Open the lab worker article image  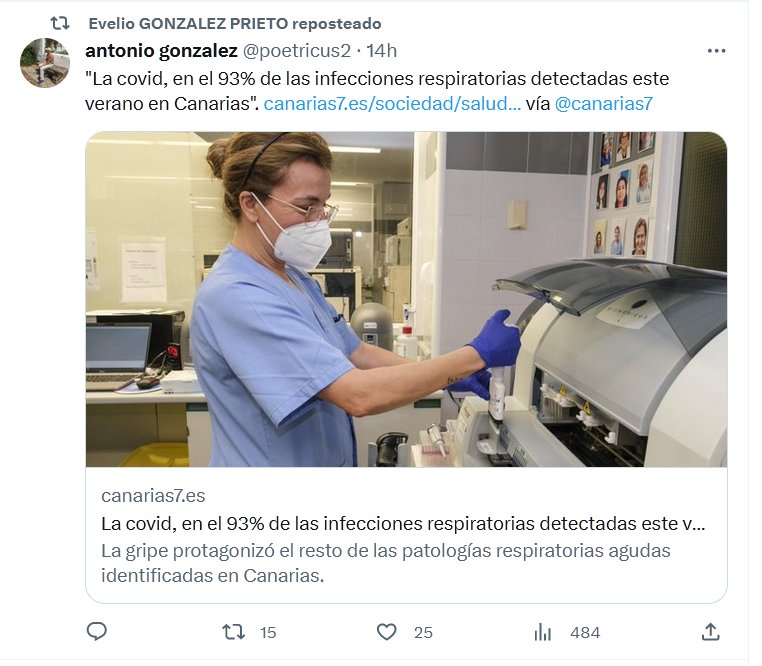click(x=406, y=299)
